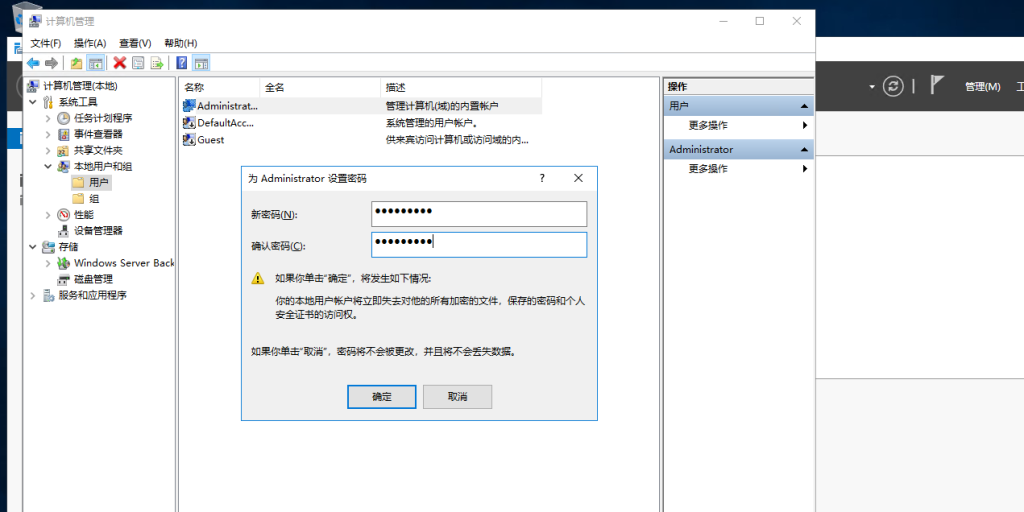This screenshot has height=512, width=1024.
Task: Select the 共享文件夹 icon in tree
Action: coord(63,150)
